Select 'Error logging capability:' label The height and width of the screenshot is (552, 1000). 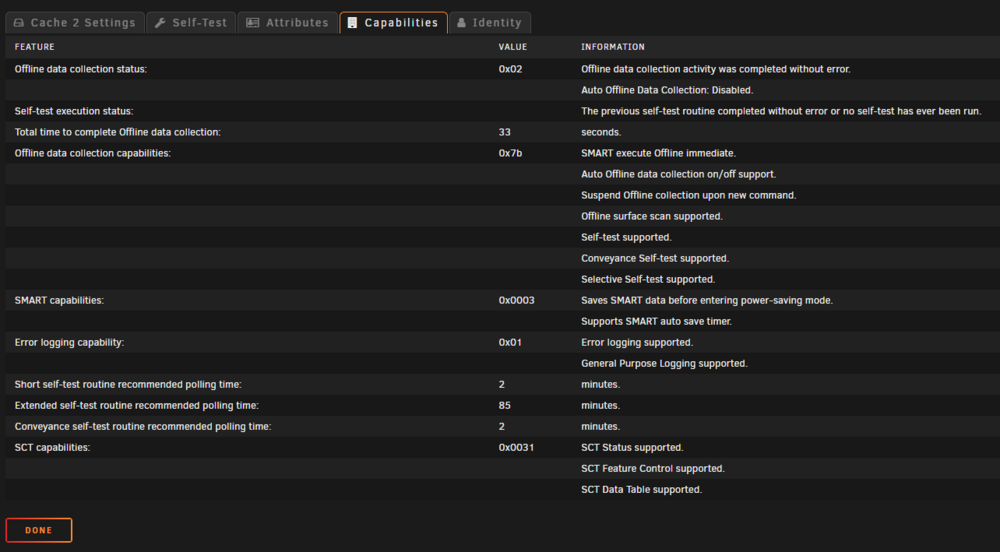pyautogui.click(x=70, y=342)
